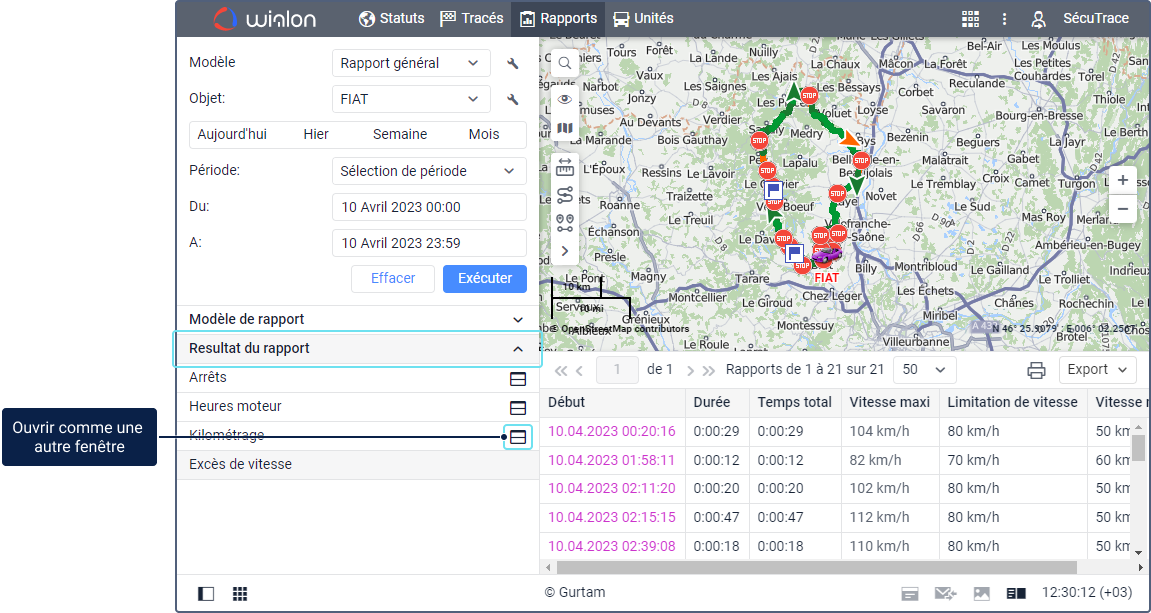Viewport: 1151px width, 613px height.
Task: Click the Du date input field
Action: pos(429,208)
